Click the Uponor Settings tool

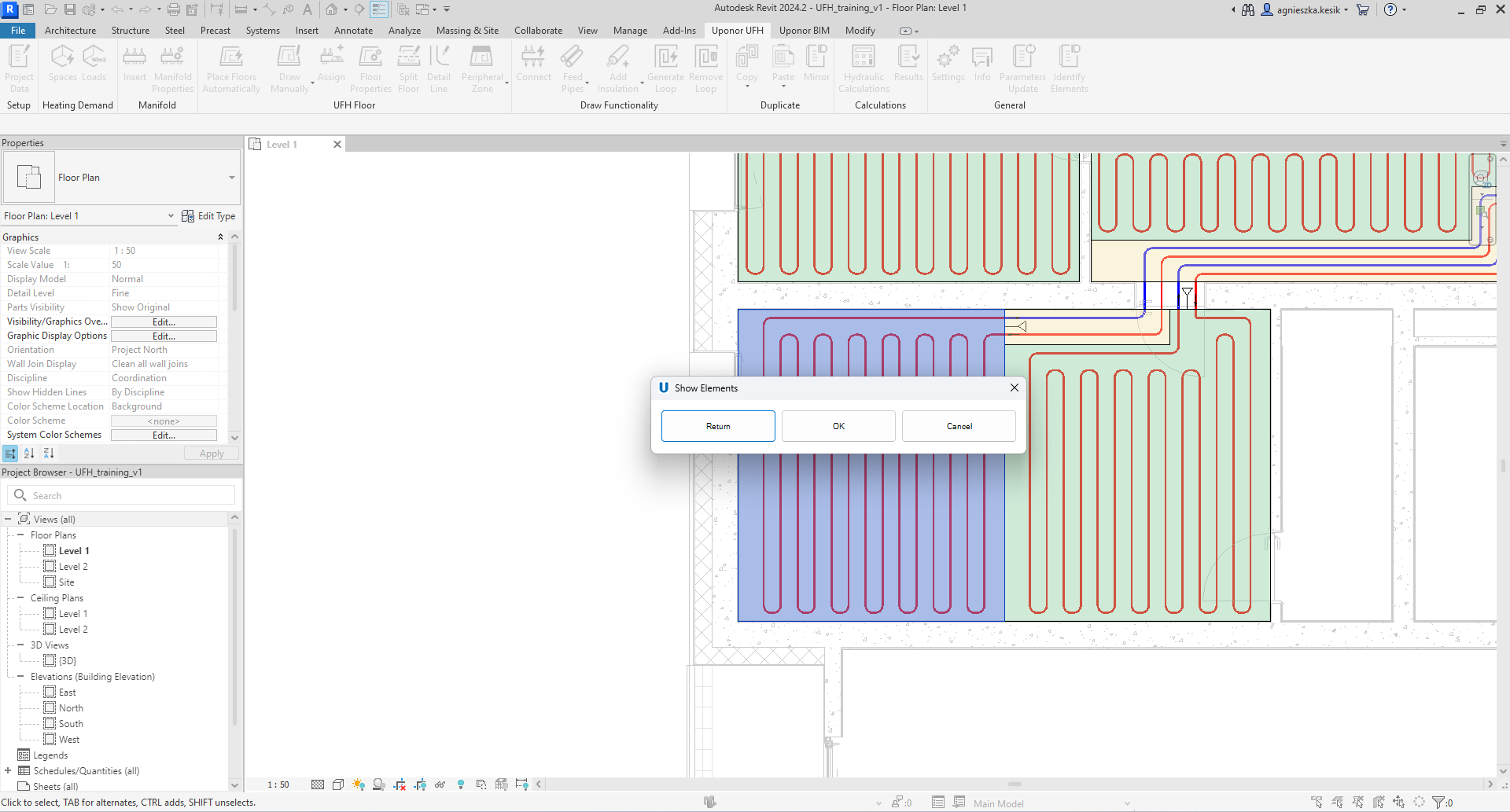click(948, 64)
